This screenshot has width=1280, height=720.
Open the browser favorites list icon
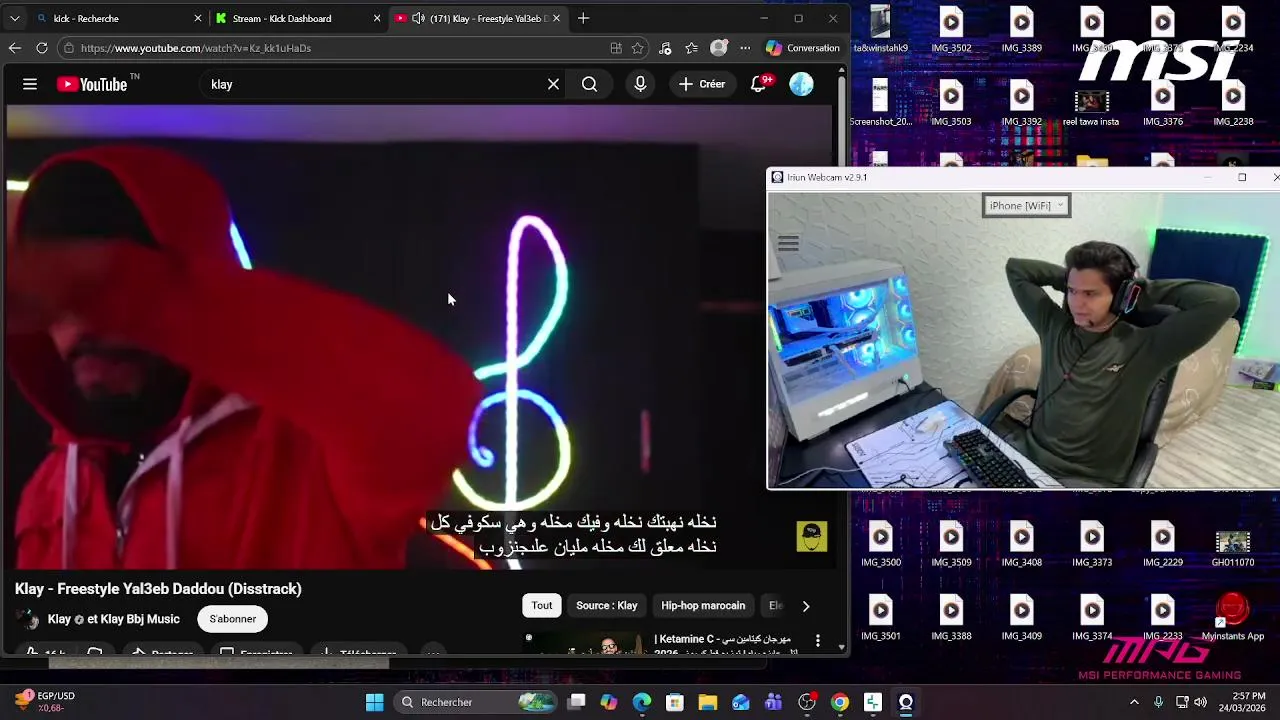pos(691,48)
